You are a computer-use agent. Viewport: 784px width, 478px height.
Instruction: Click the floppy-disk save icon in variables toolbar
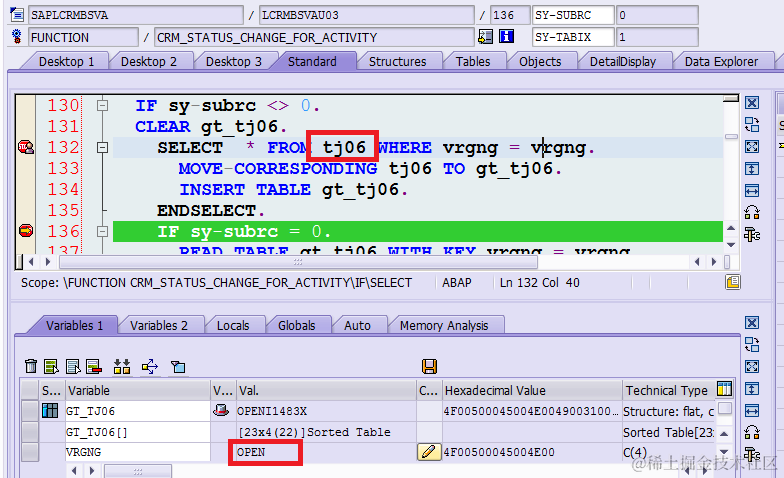(x=429, y=366)
